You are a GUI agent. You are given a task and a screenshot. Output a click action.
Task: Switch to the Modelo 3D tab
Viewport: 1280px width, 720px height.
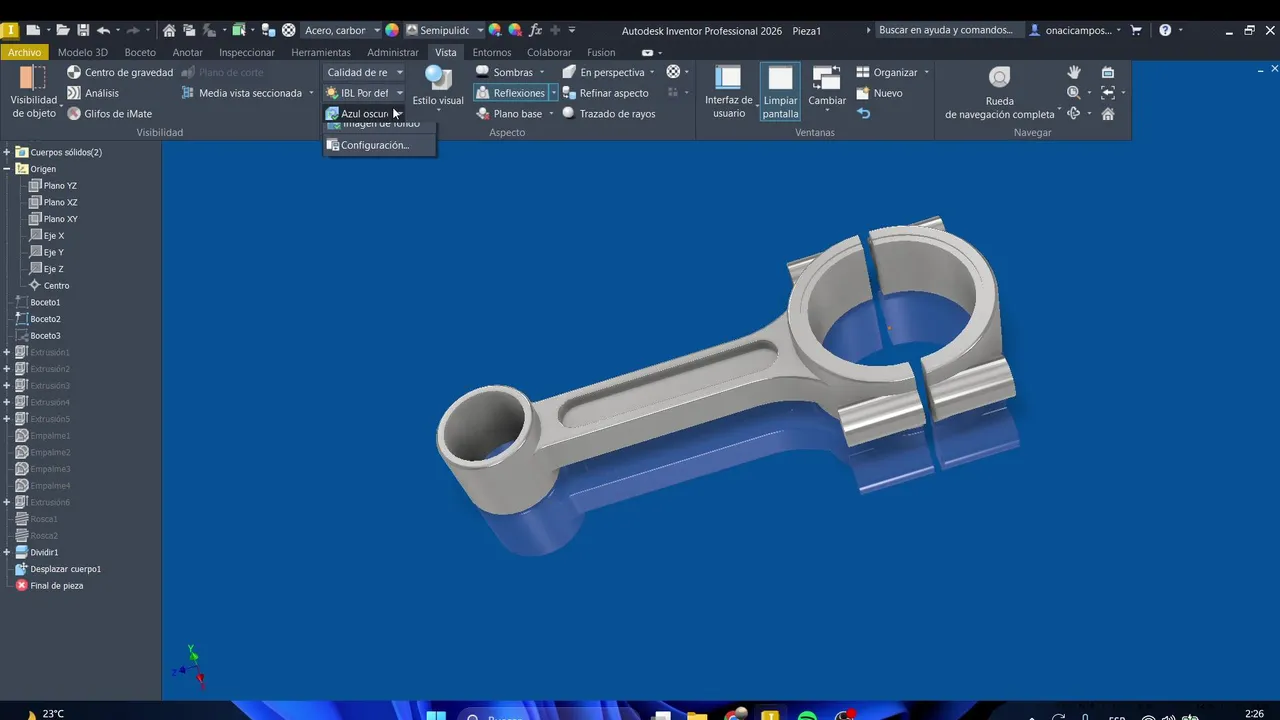pos(83,52)
